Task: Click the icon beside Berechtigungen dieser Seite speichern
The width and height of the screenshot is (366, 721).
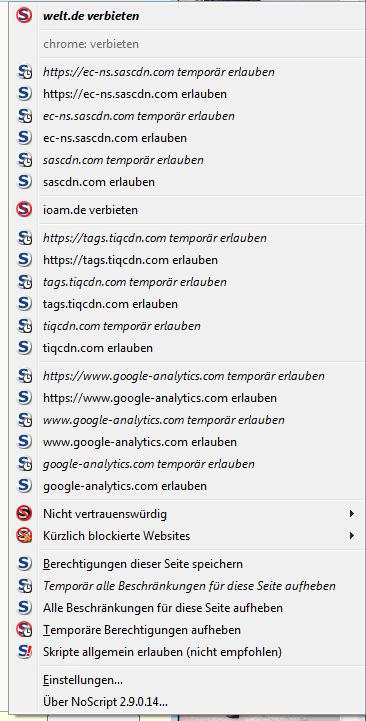Action: [24, 564]
